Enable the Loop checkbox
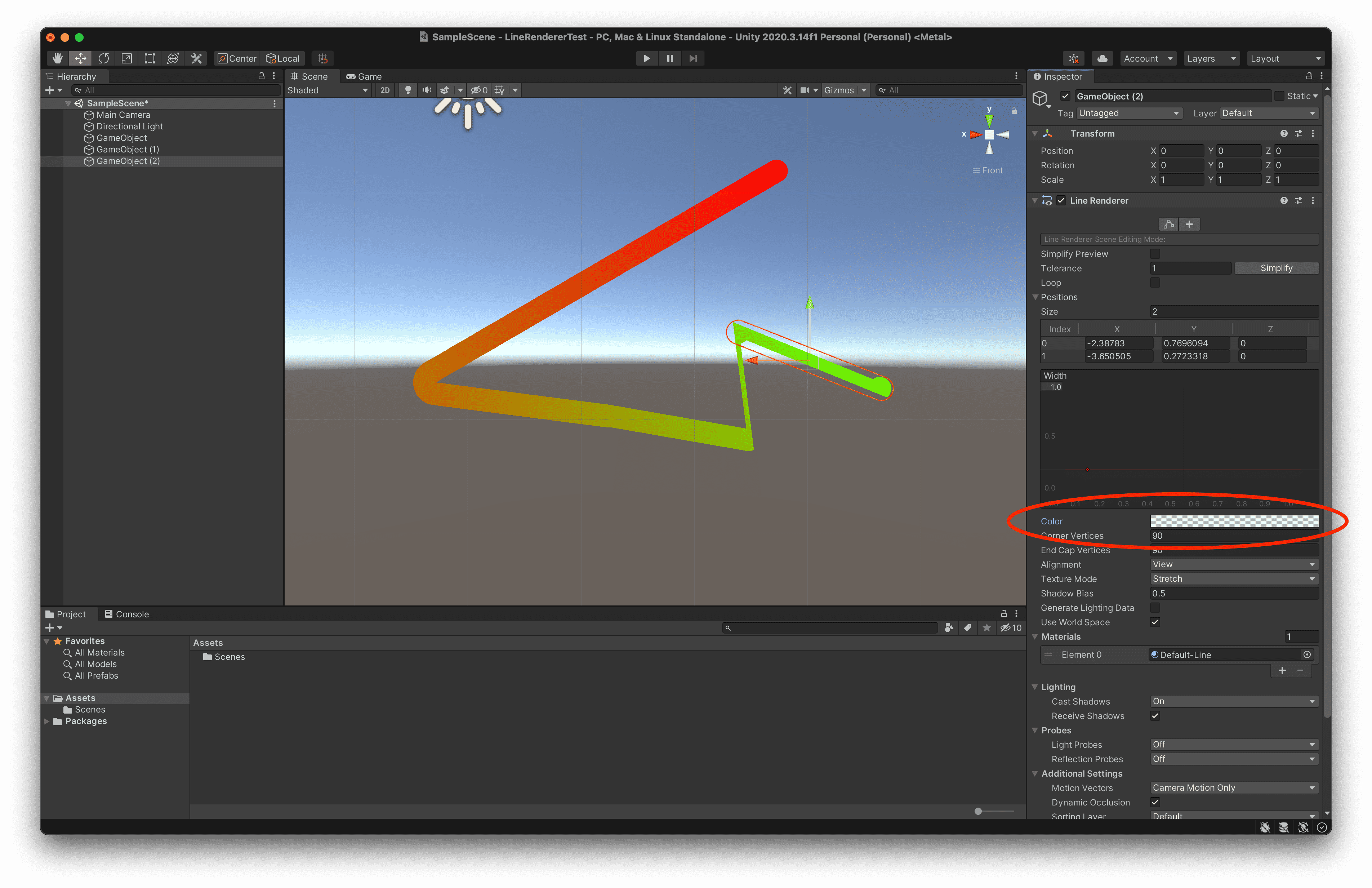Viewport: 1372px width, 888px height. 1155,283
